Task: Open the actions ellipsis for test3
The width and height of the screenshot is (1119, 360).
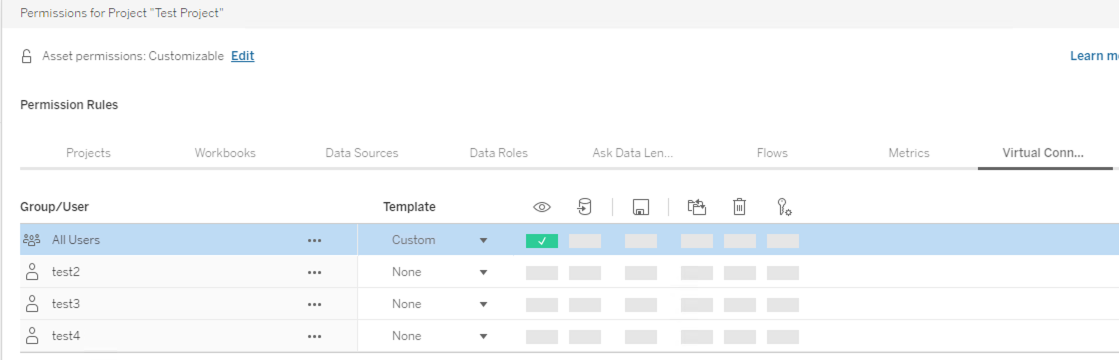Action: [x=314, y=304]
